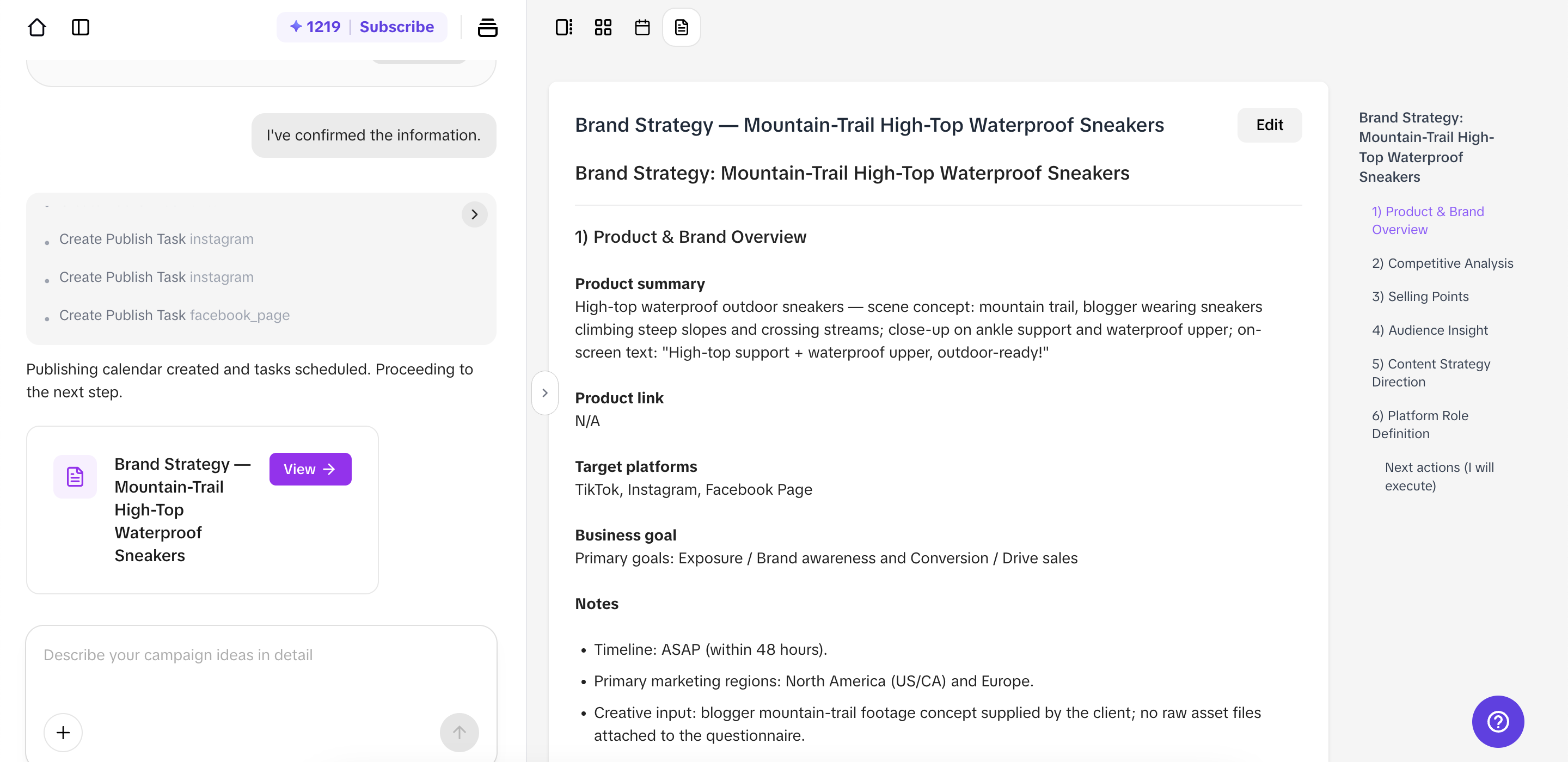1568x762 pixels.
Task: Expand the publish tasks list chevron
Action: [474, 214]
